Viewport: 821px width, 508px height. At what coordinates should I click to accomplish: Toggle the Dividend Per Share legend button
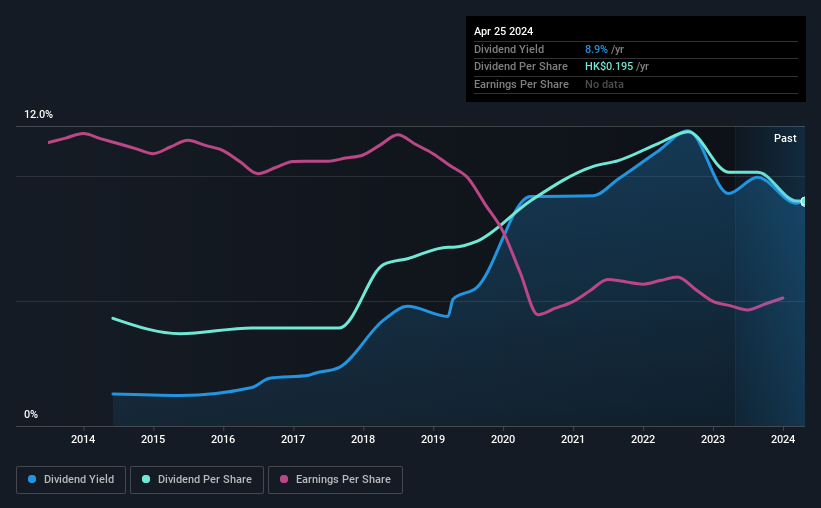click(x=197, y=480)
